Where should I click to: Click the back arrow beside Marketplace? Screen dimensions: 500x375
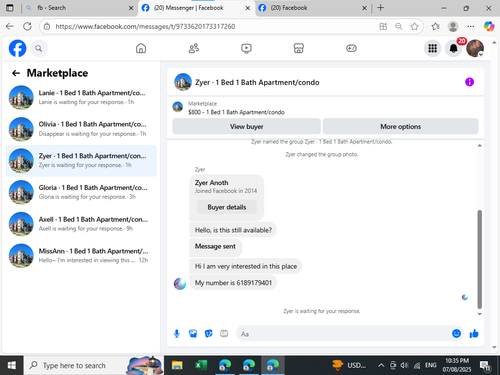pos(16,73)
